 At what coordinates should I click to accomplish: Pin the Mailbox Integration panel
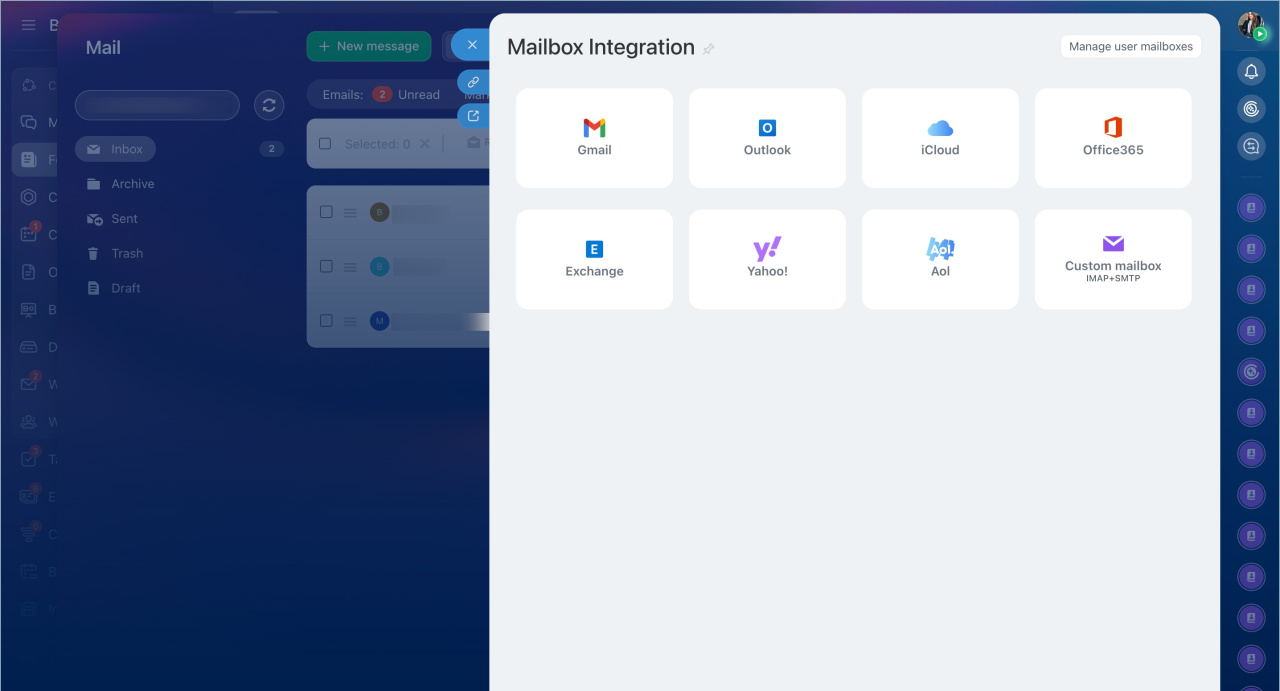(709, 49)
